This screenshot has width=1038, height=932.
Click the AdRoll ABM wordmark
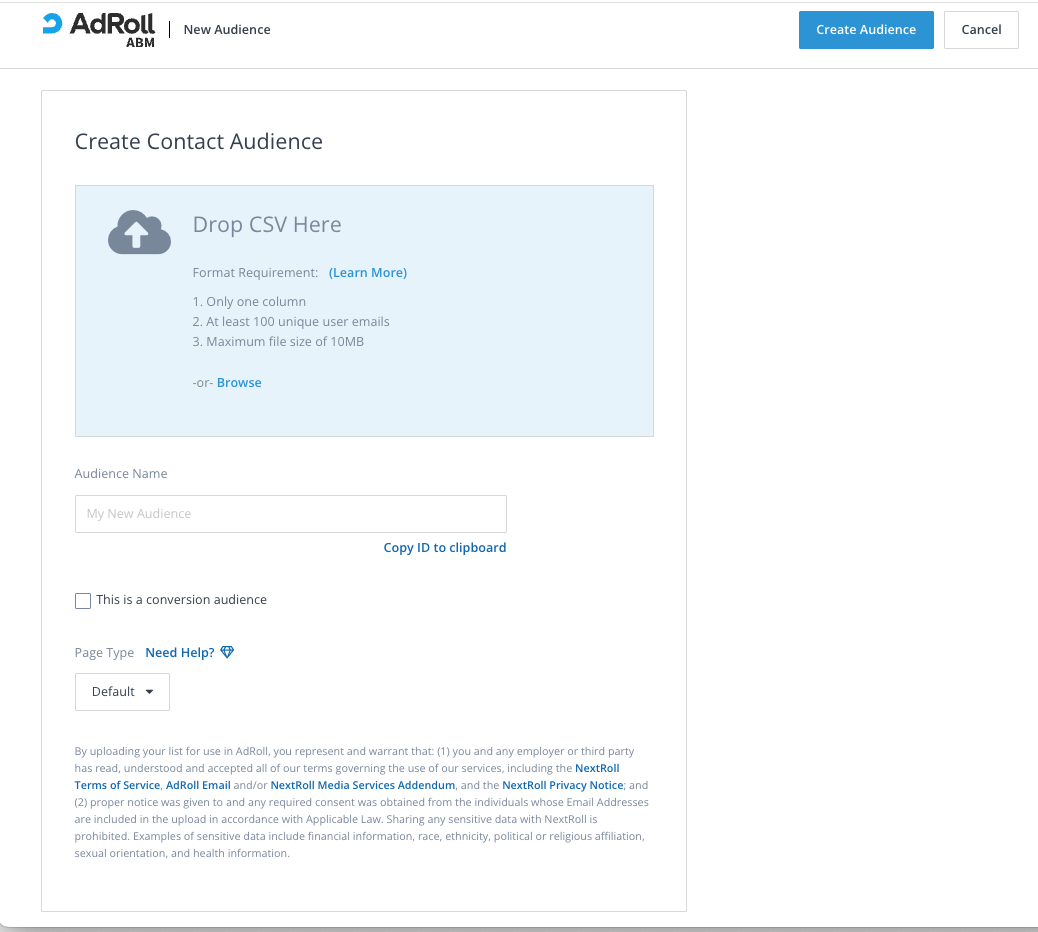[112, 29]
